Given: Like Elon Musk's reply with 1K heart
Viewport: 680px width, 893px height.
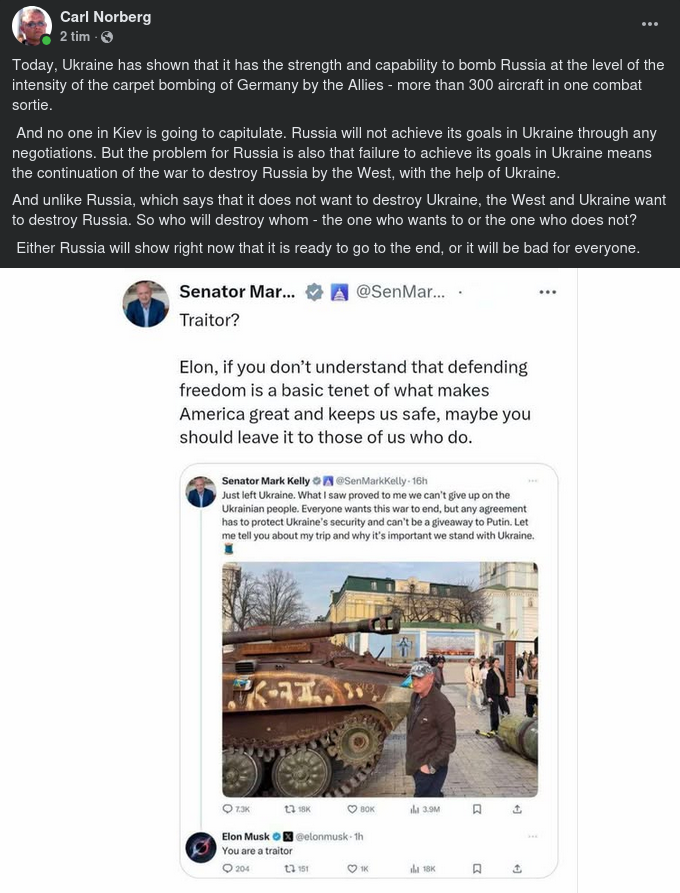Looking at the screenshot, I should point(352,869).
